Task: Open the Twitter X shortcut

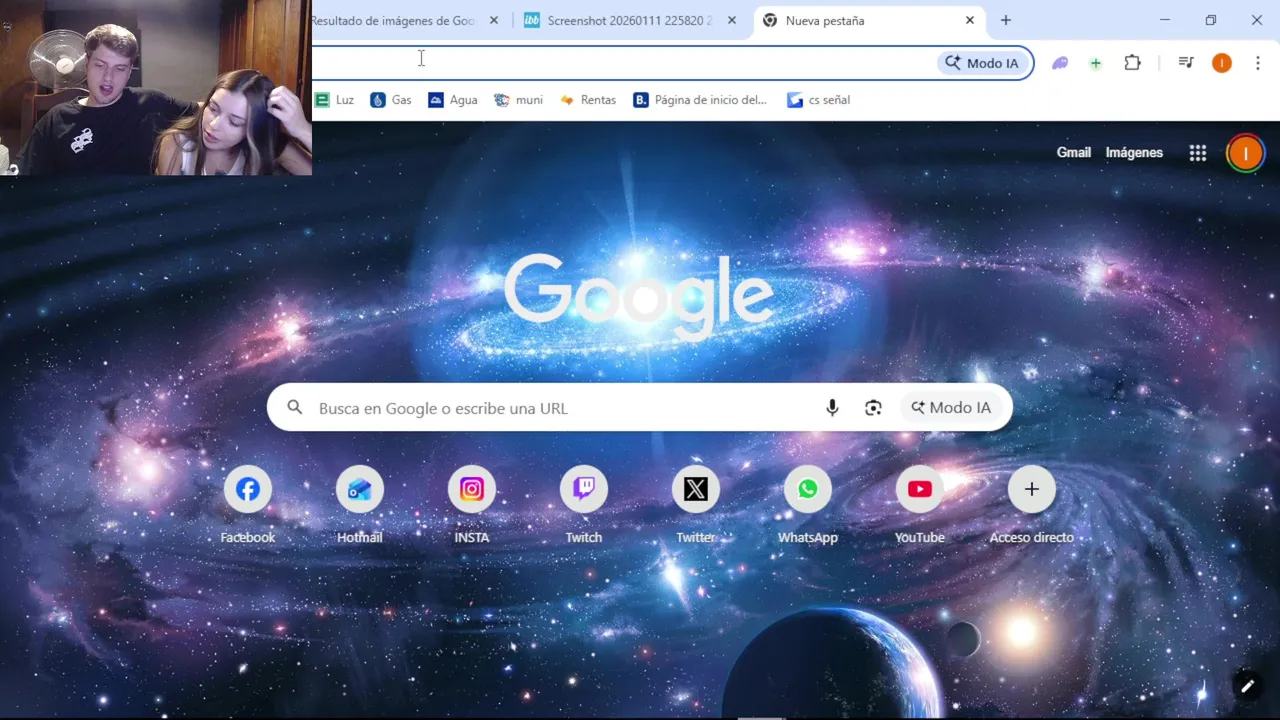Action: point(696,489)
